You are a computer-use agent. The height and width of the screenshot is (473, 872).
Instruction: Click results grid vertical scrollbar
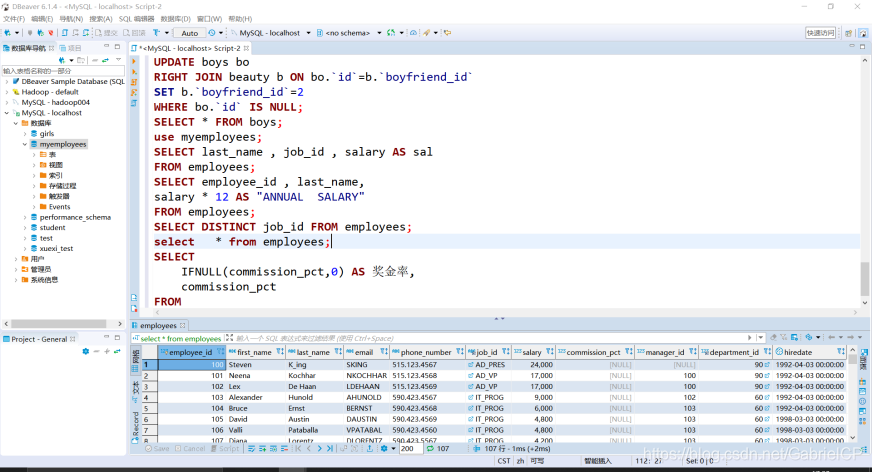tap(853, 359)
